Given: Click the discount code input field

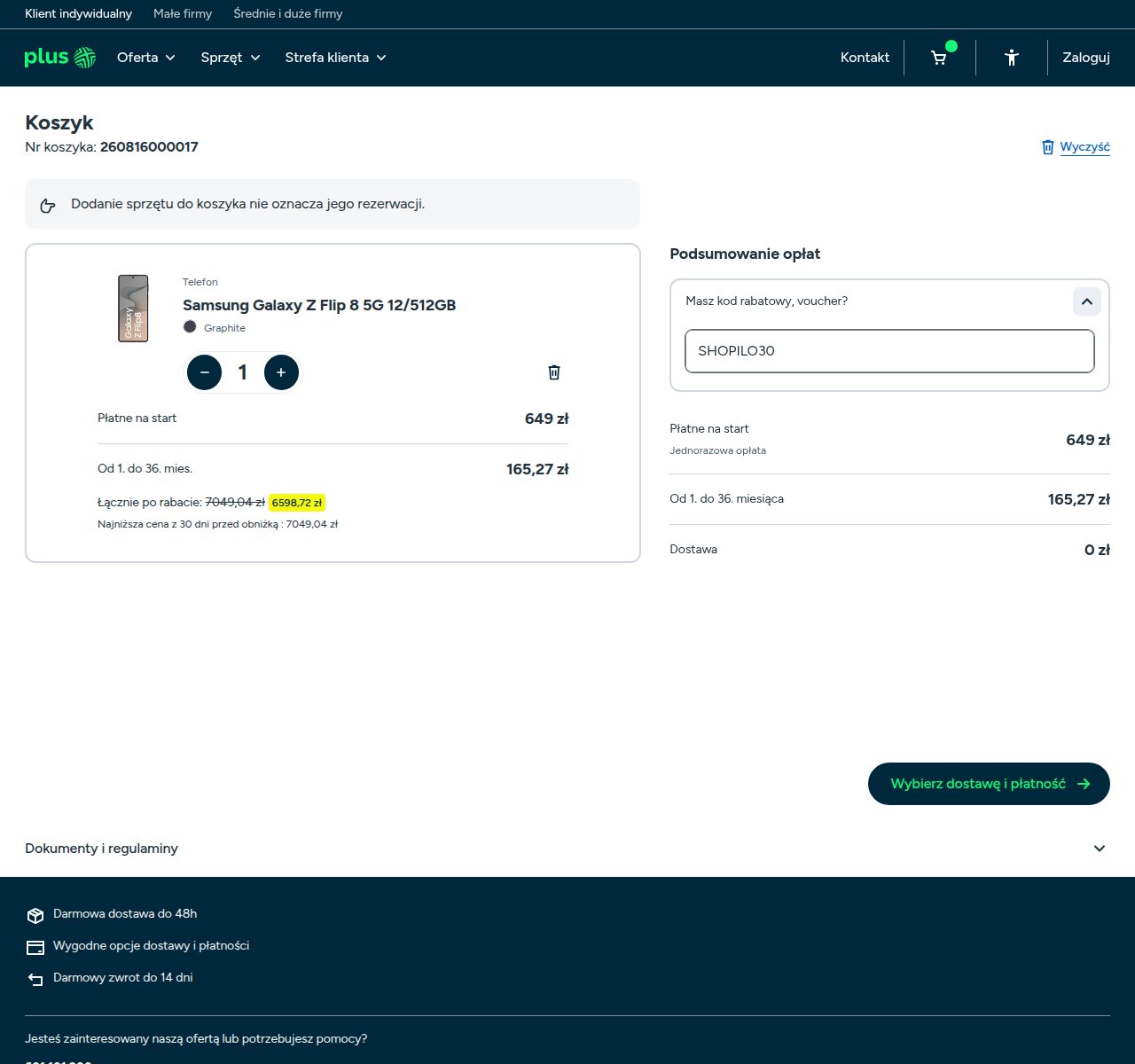Looking at the screenshot, I should 889,351.
